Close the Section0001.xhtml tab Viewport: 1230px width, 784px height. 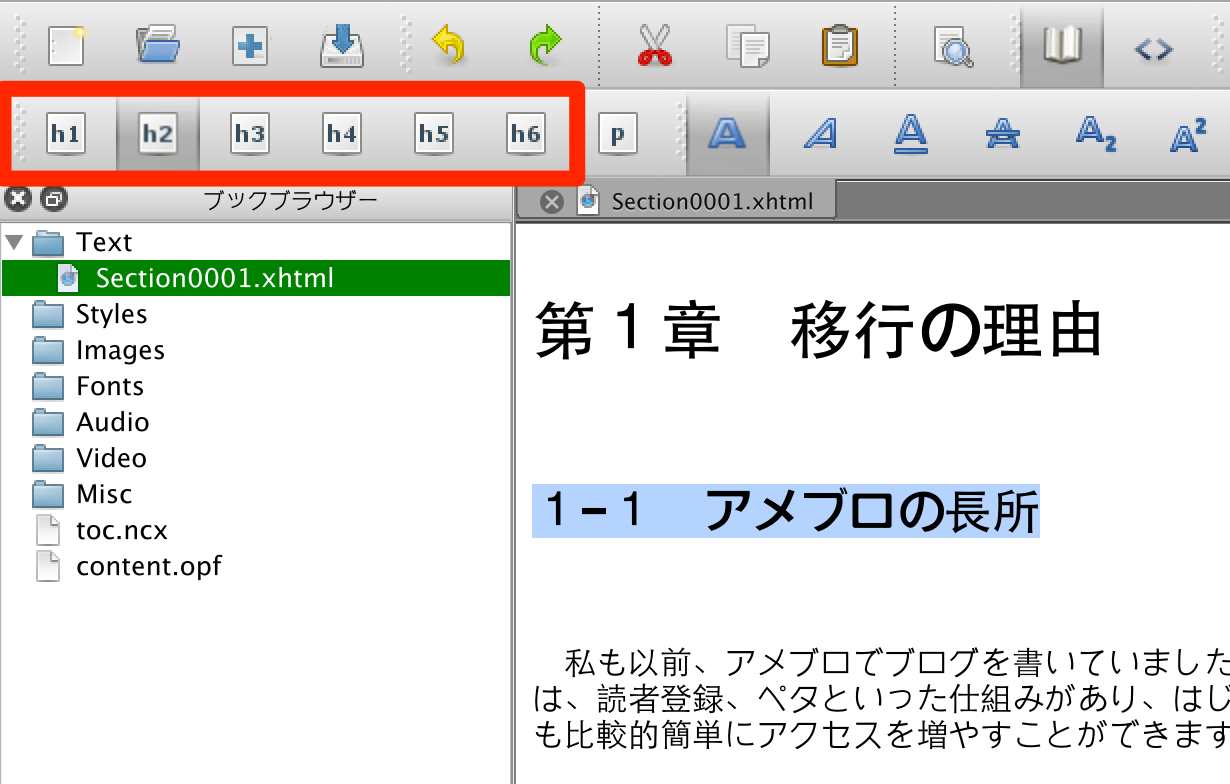(551, 202)
